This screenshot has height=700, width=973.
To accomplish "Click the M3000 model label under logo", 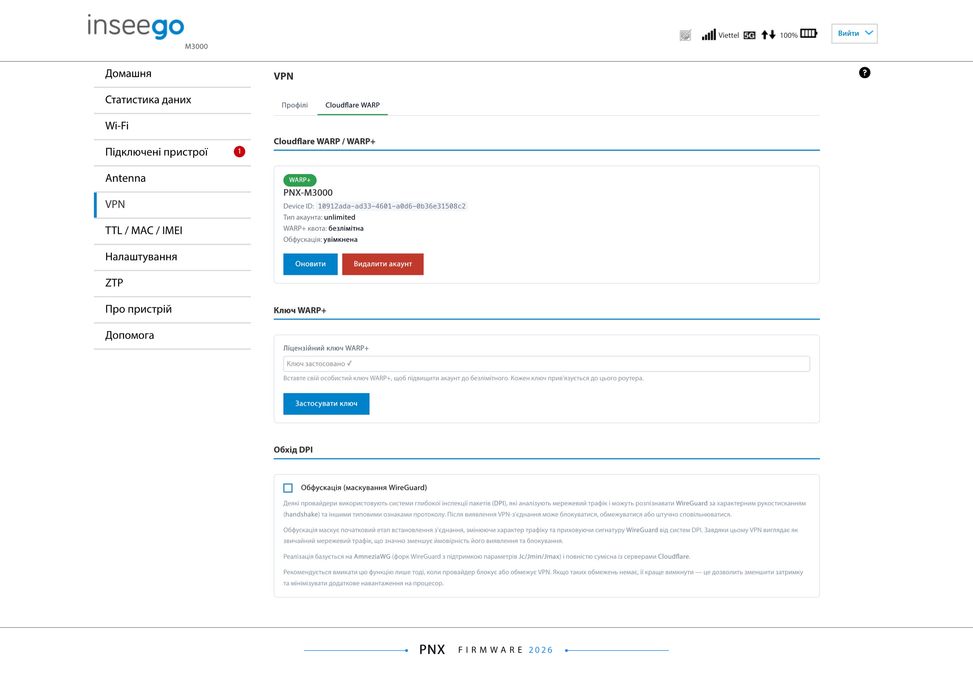I will click(x=196, y=47).
